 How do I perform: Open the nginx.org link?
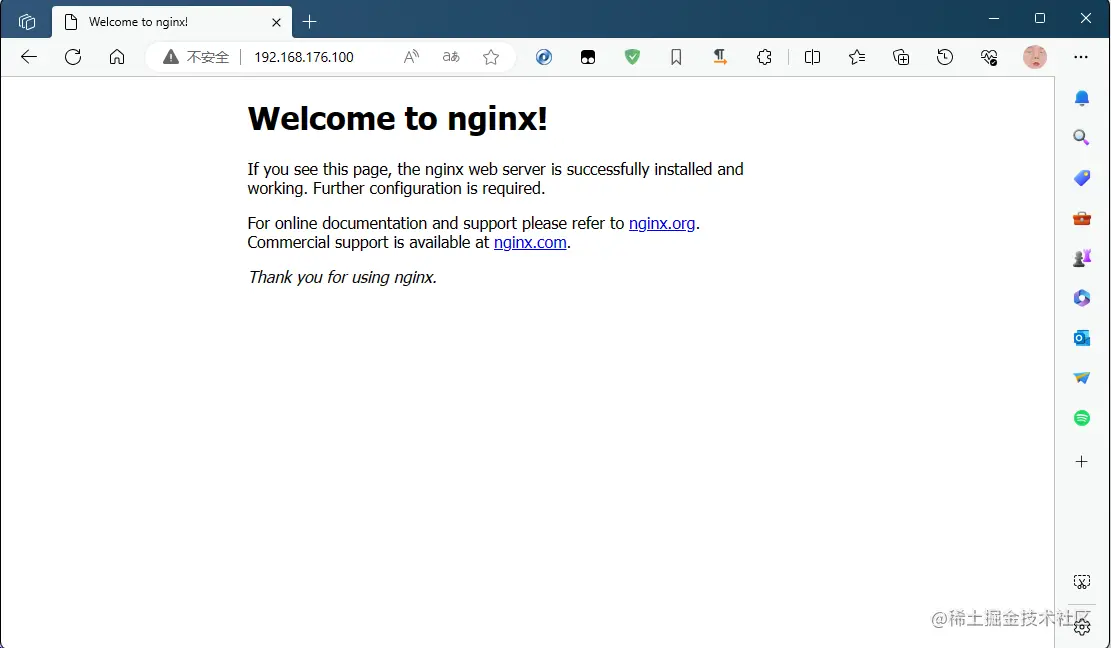click(x=662, y=224)
